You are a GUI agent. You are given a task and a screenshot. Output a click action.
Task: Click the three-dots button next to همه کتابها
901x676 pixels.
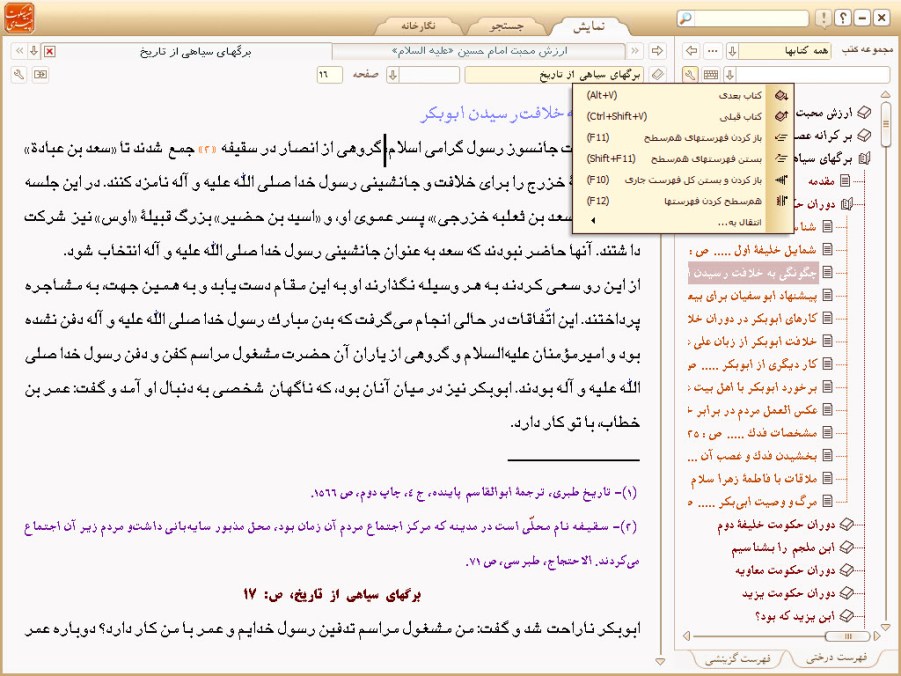tap(713, 51)
